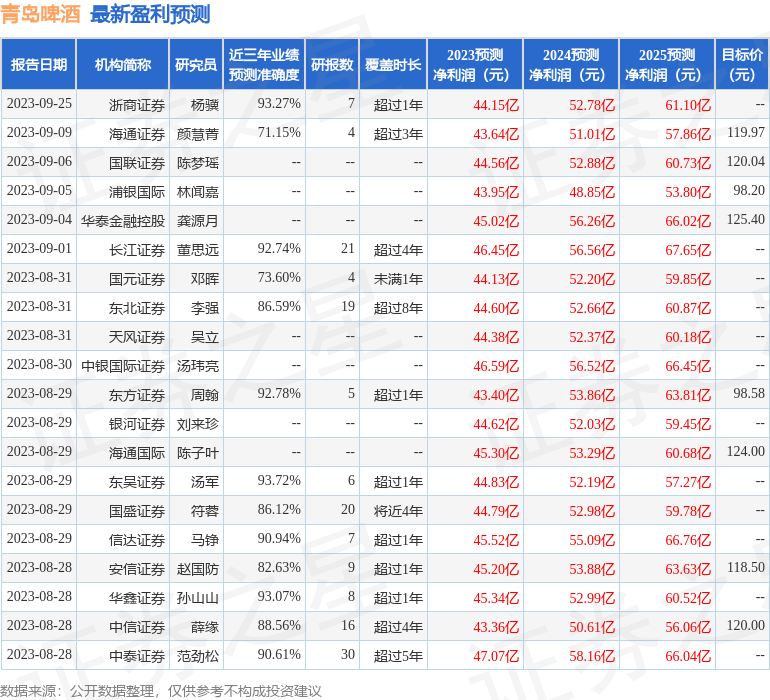770x700 pixels.
Task: Click researcher name 林闻嘉
Action: (198, 192)
